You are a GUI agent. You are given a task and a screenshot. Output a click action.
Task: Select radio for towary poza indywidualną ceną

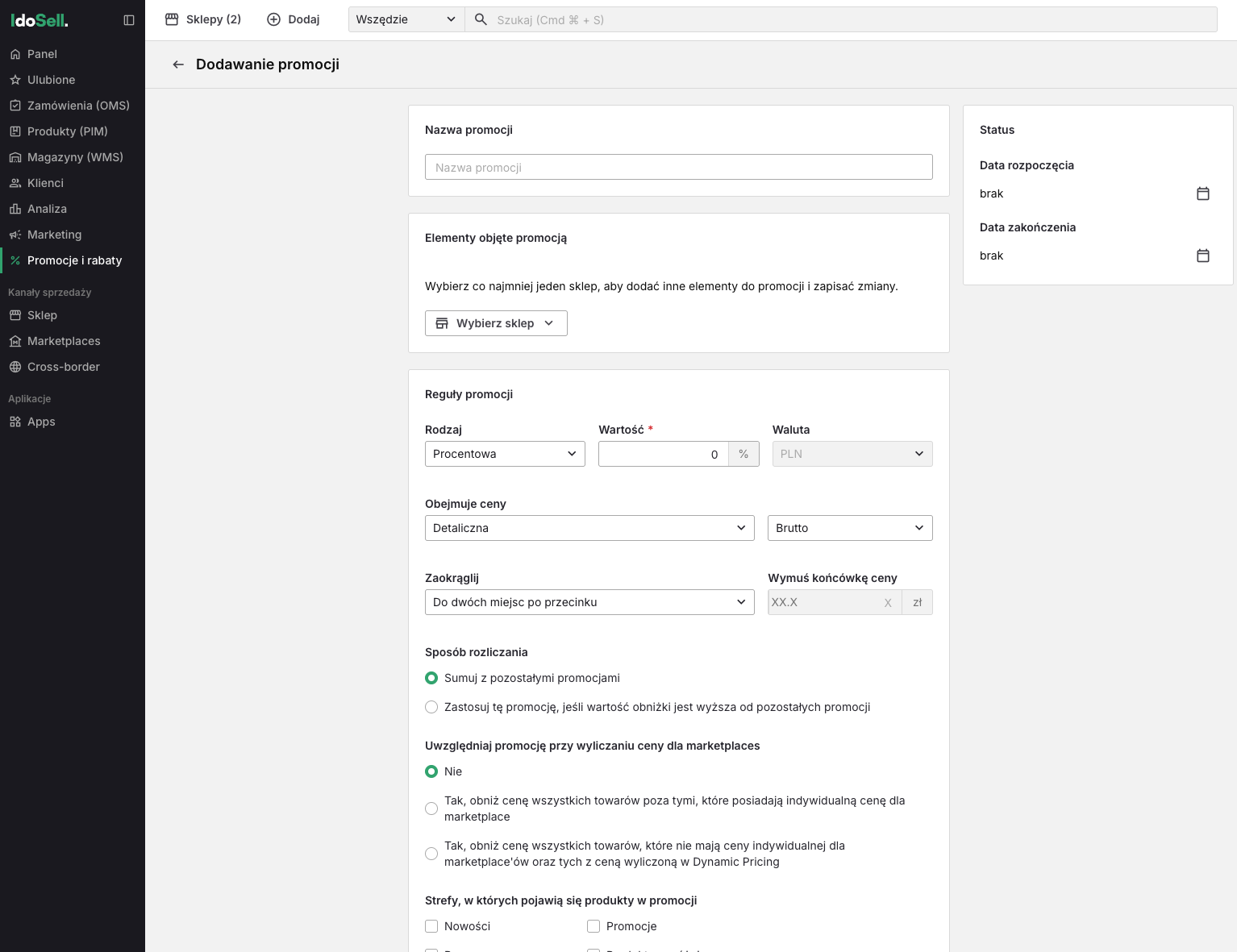pos(431,809)
